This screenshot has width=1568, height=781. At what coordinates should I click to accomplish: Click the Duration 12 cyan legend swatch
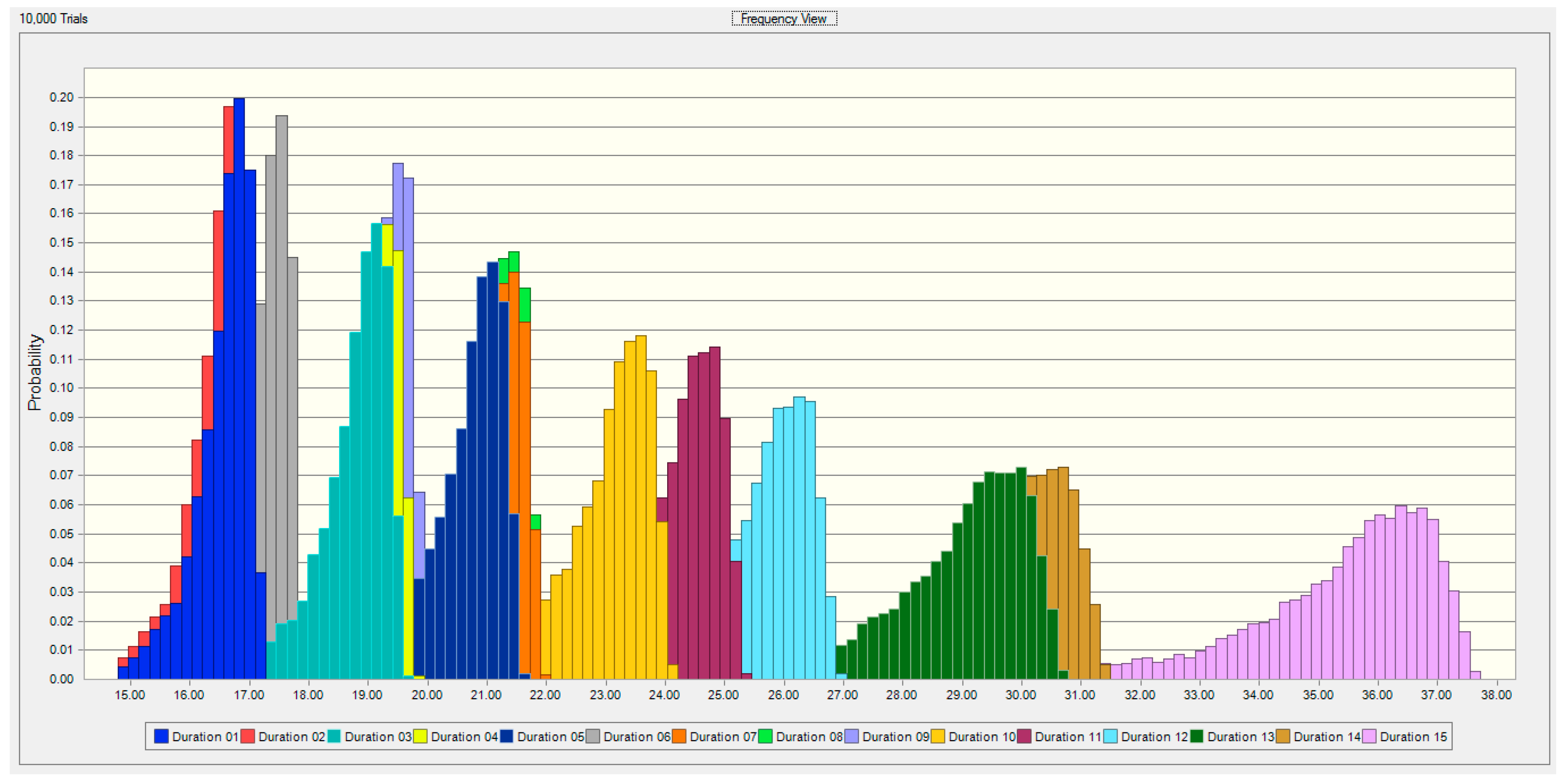point(1110,737)
